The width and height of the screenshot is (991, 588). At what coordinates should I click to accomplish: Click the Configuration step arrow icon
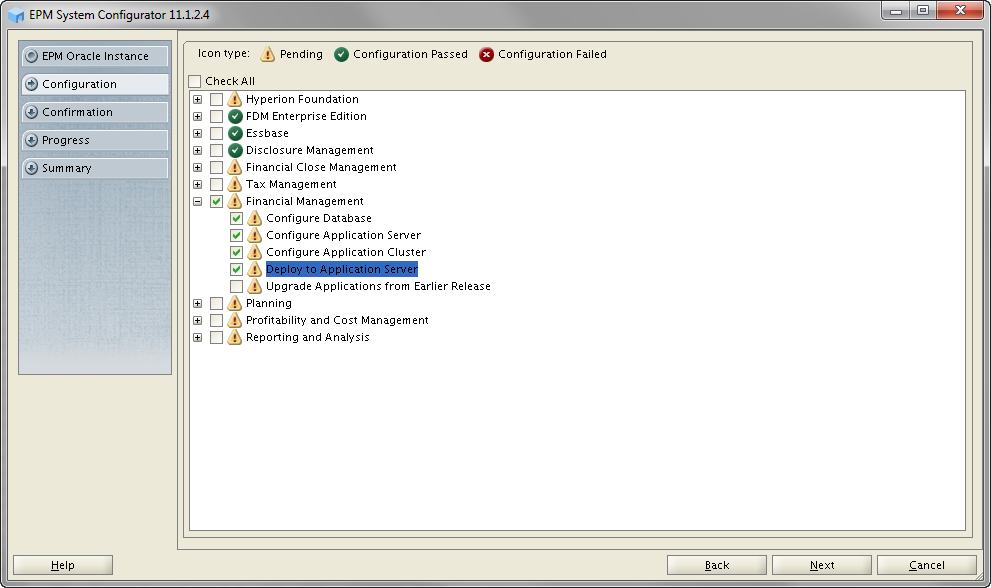(32, 84)
